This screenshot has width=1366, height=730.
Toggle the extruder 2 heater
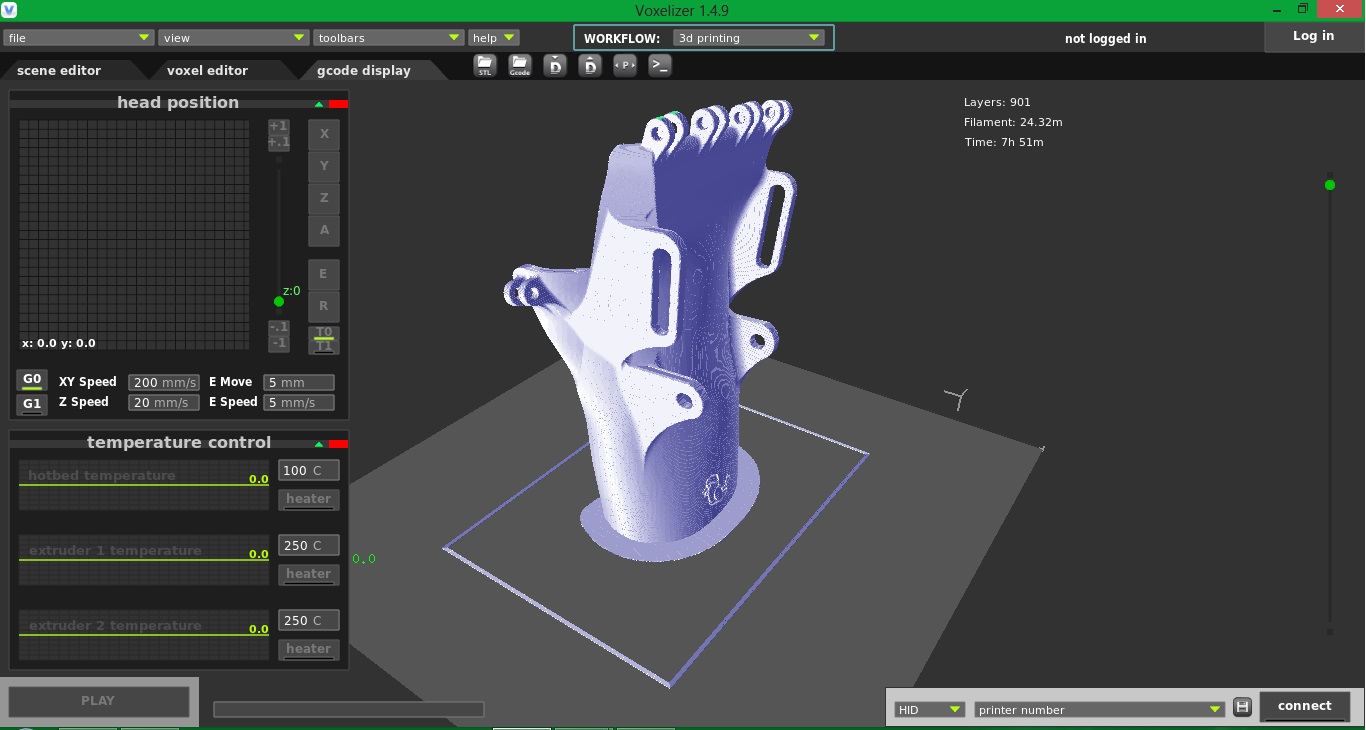(308, 650)
